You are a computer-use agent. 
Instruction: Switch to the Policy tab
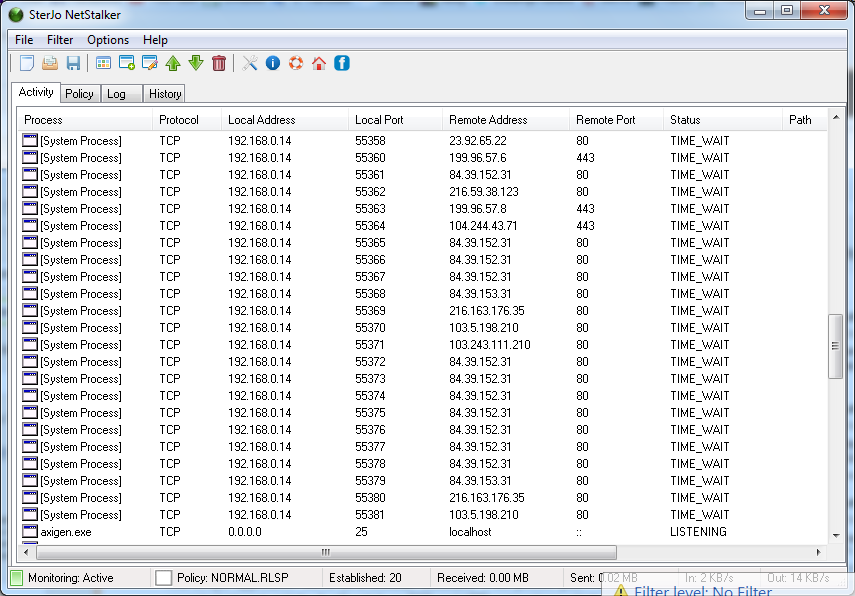click(x=79, y=93)
